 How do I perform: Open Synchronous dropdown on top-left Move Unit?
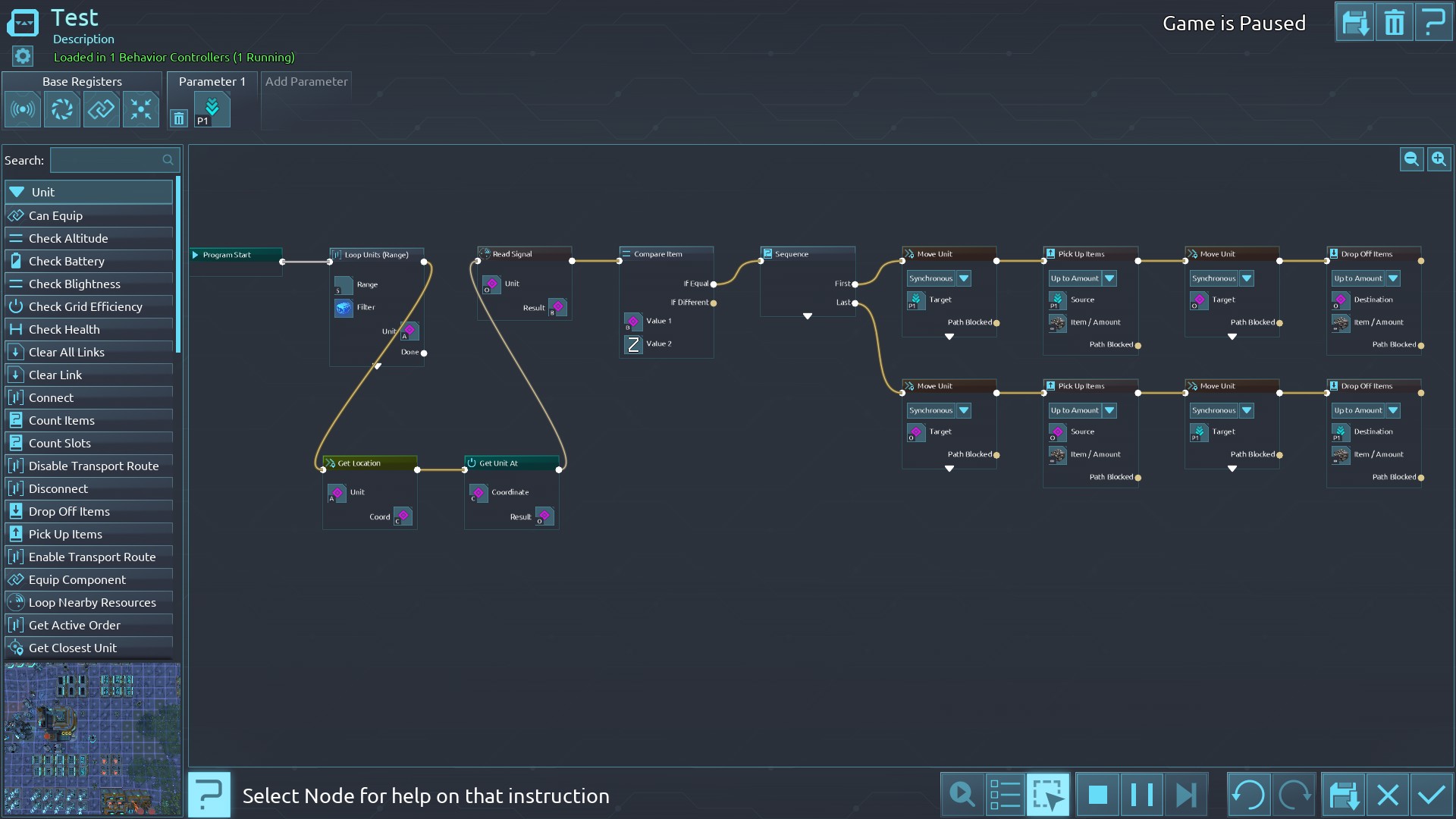click(964, 278)
